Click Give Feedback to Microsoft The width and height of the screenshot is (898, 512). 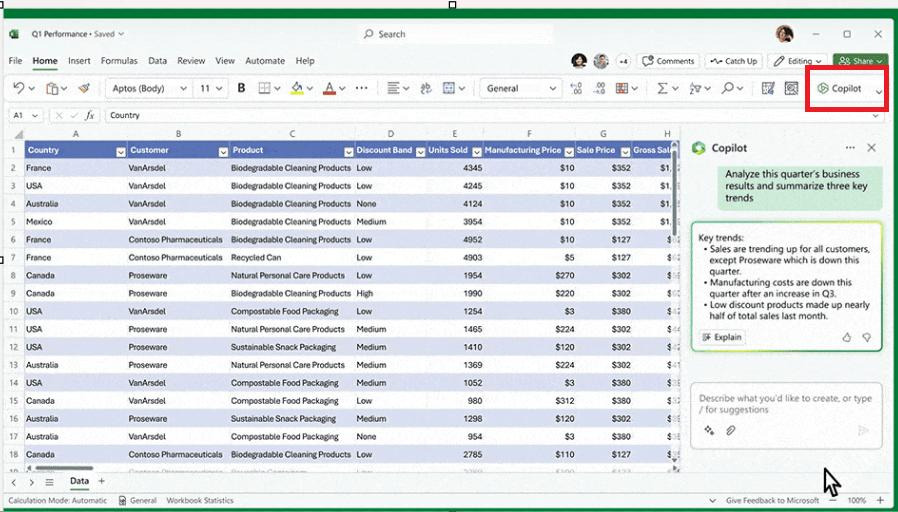click(x=773, y=500)
